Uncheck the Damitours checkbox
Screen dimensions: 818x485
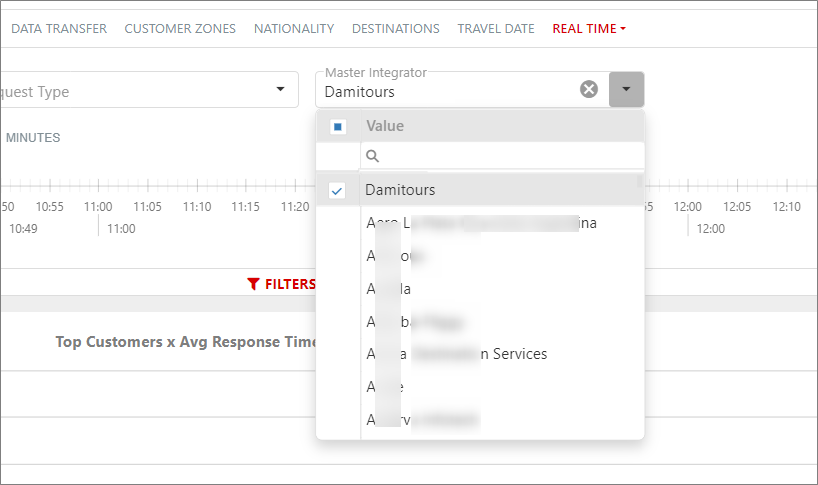pyautogui.click(x=338, y=190)
